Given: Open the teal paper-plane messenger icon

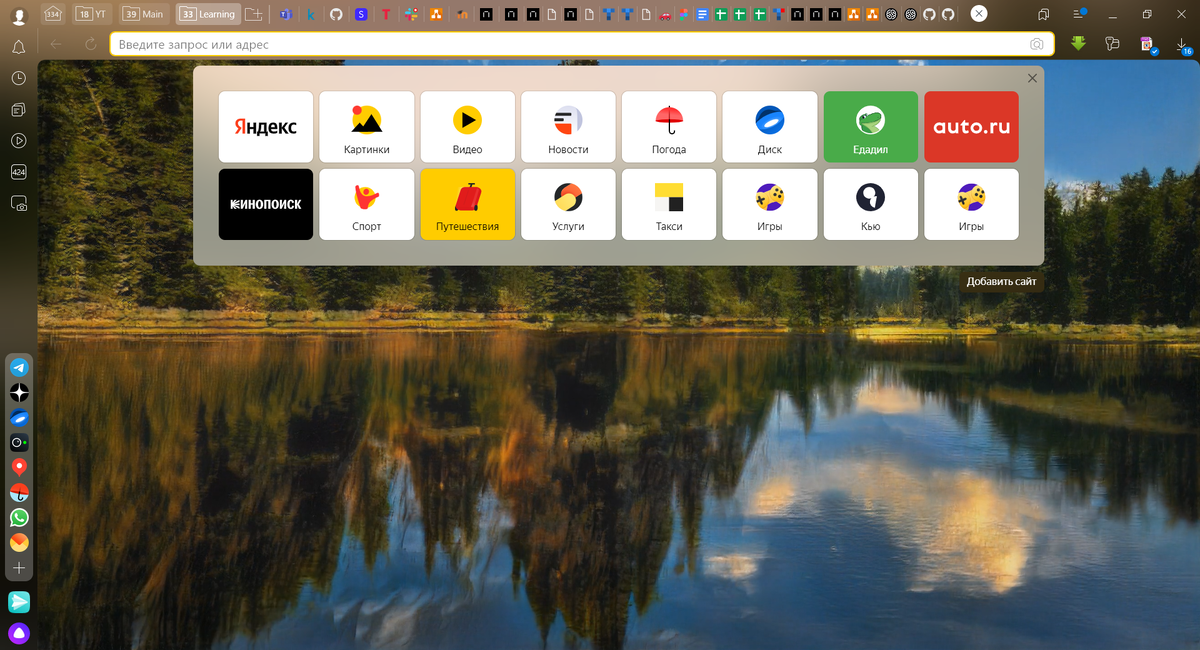Looking at the screenshot, I should click(x=19, y=602).
